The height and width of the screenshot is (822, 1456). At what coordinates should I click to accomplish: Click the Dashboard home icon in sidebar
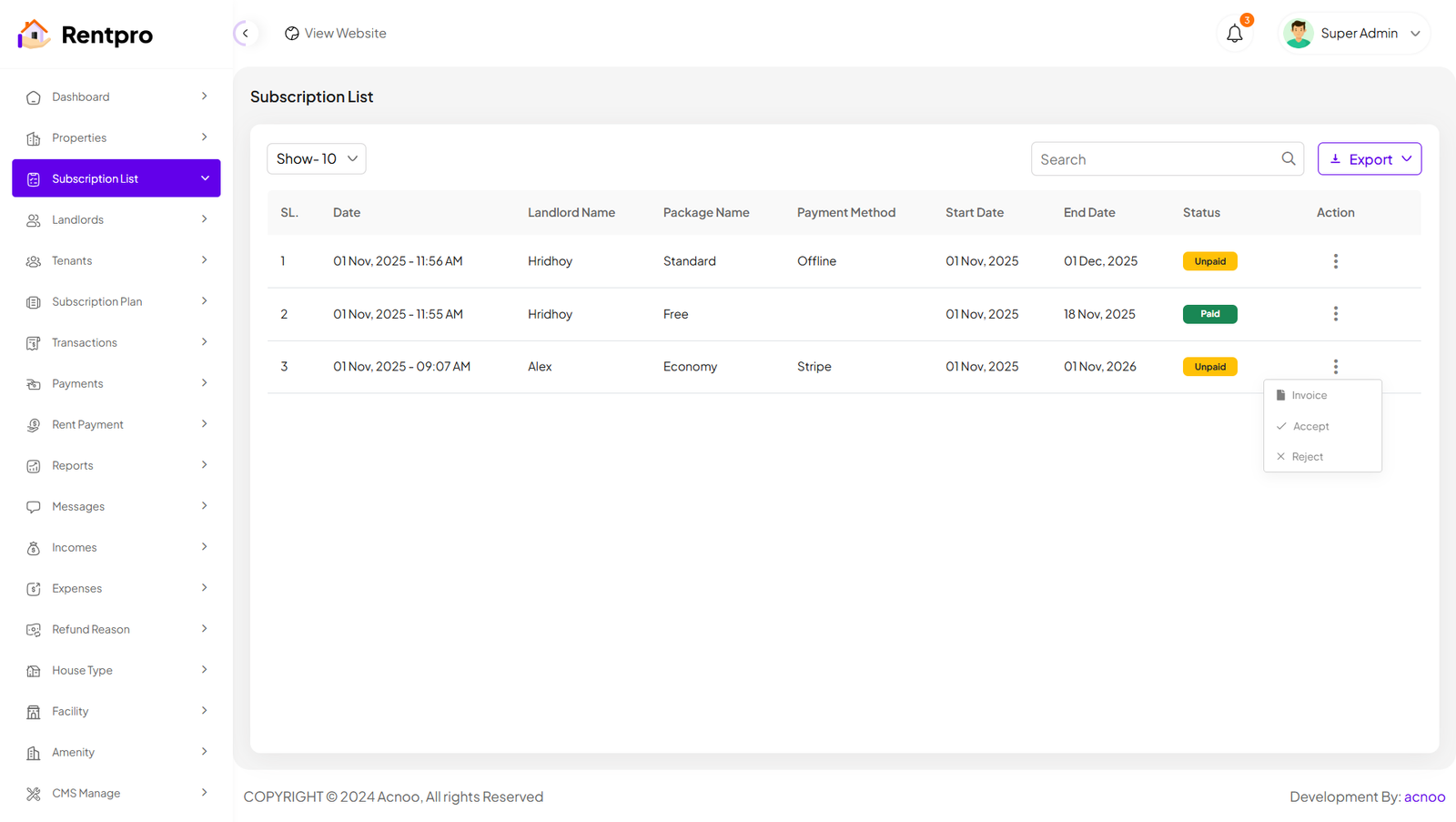34,97
